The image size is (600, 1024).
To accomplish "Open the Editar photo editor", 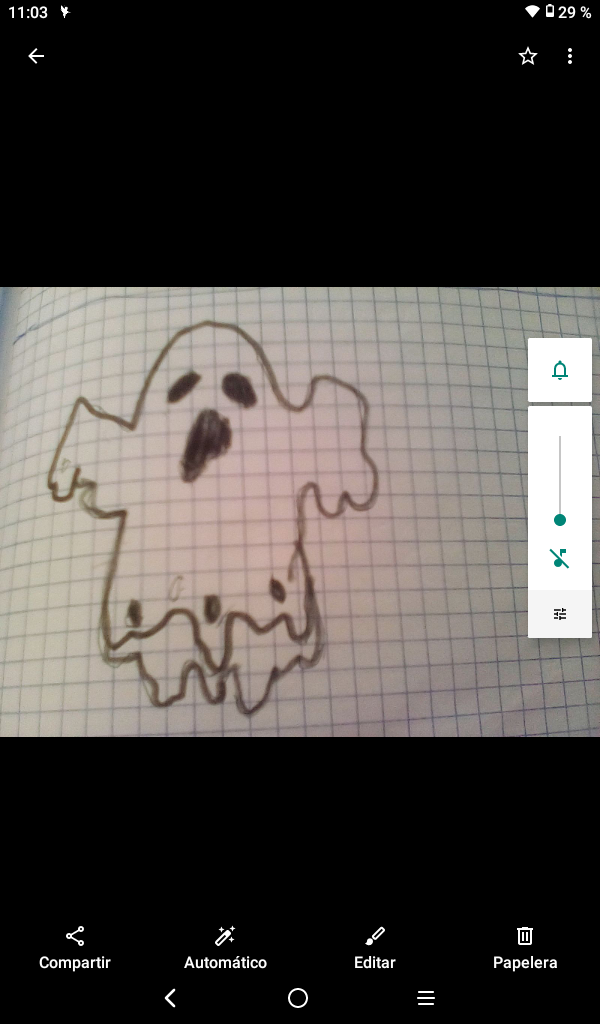I will [375, 948].
